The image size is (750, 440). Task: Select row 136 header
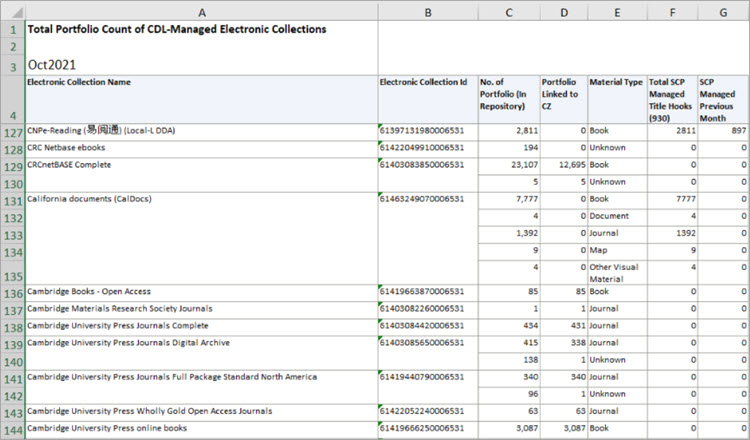pyautogui.click(x=12, y=293)
